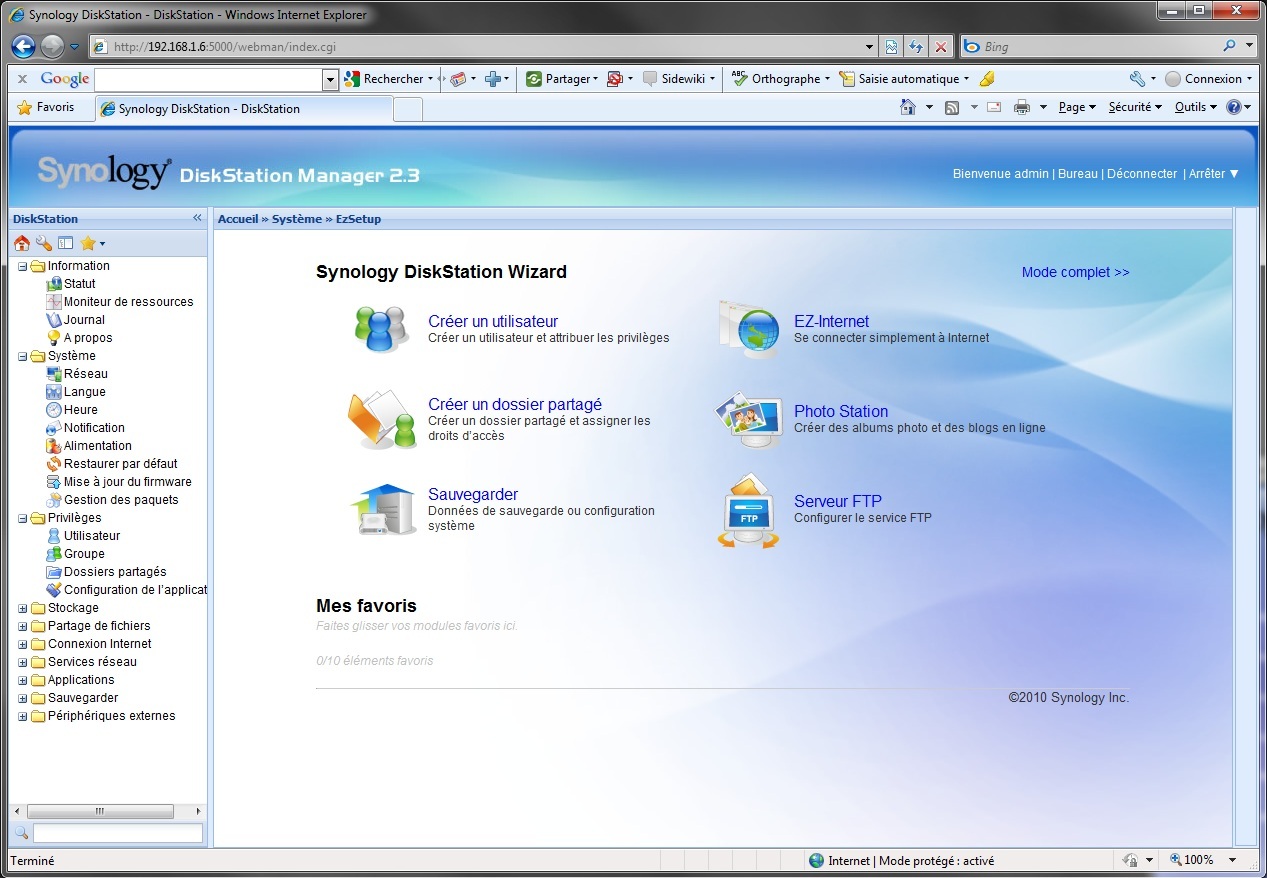Click the Google toolbar search field
1267x878 pixels.
pyautogui.click(x=209, y=79)
